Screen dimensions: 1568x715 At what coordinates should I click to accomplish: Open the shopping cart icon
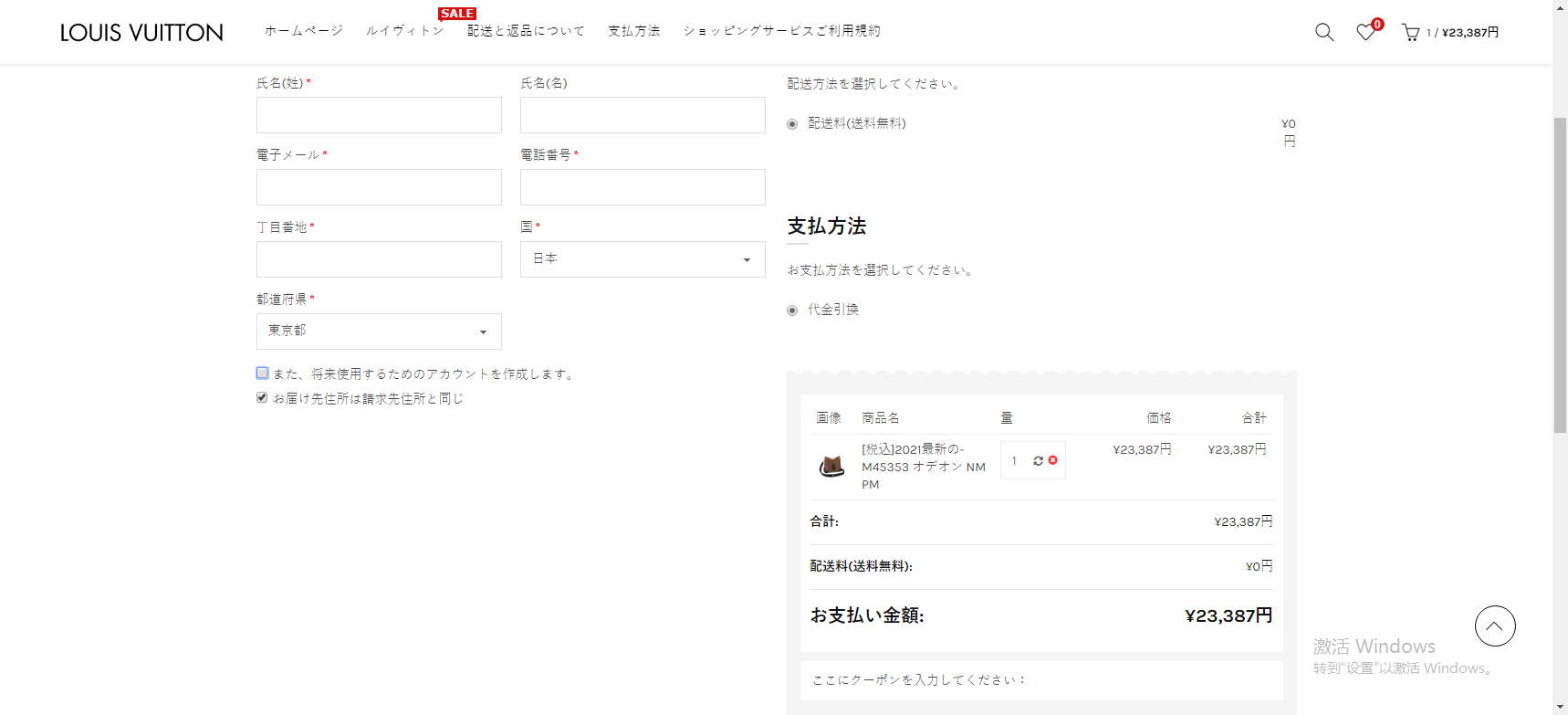[1410, 33]
